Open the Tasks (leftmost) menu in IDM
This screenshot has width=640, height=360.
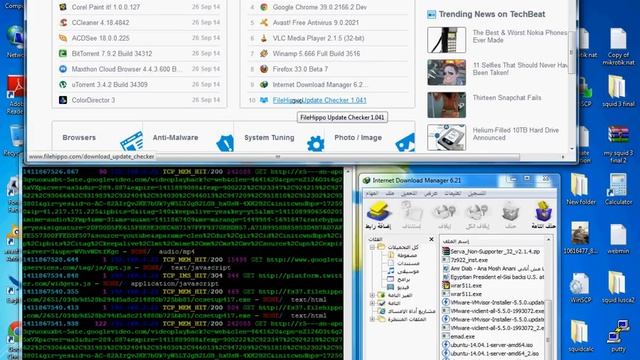(x=371, y=193)
